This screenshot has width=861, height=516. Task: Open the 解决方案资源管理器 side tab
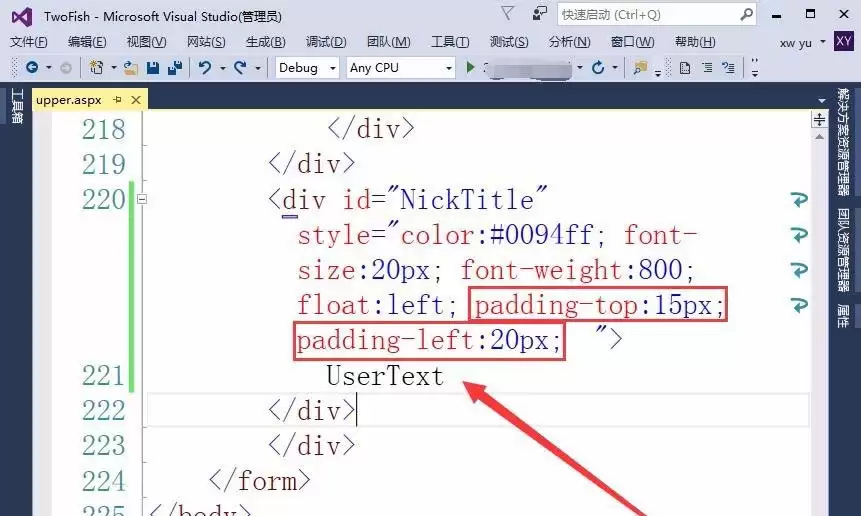pyautogui.click(x=843, y=142)
